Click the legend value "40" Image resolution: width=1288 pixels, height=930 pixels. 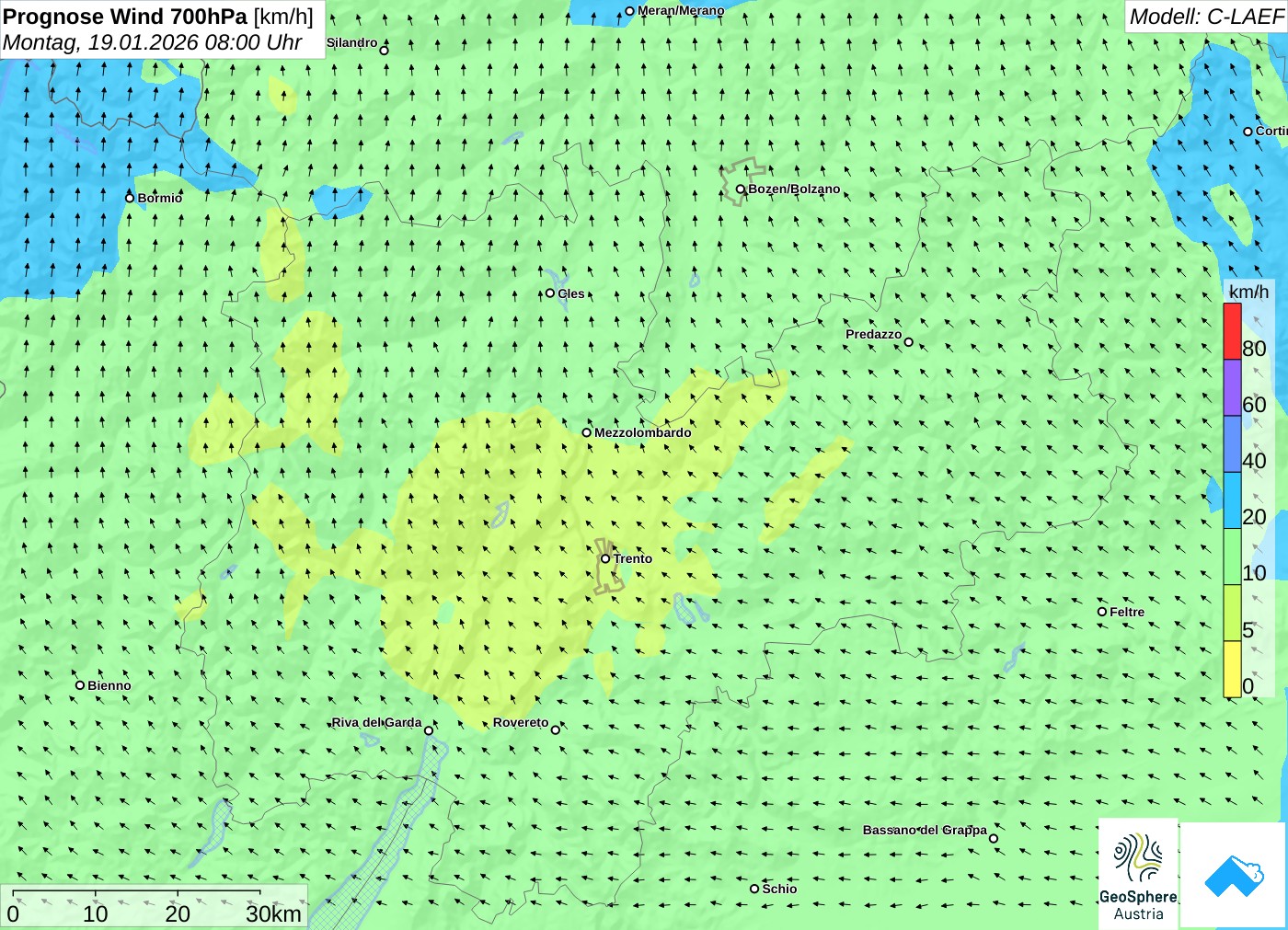tap(1254, 461)
